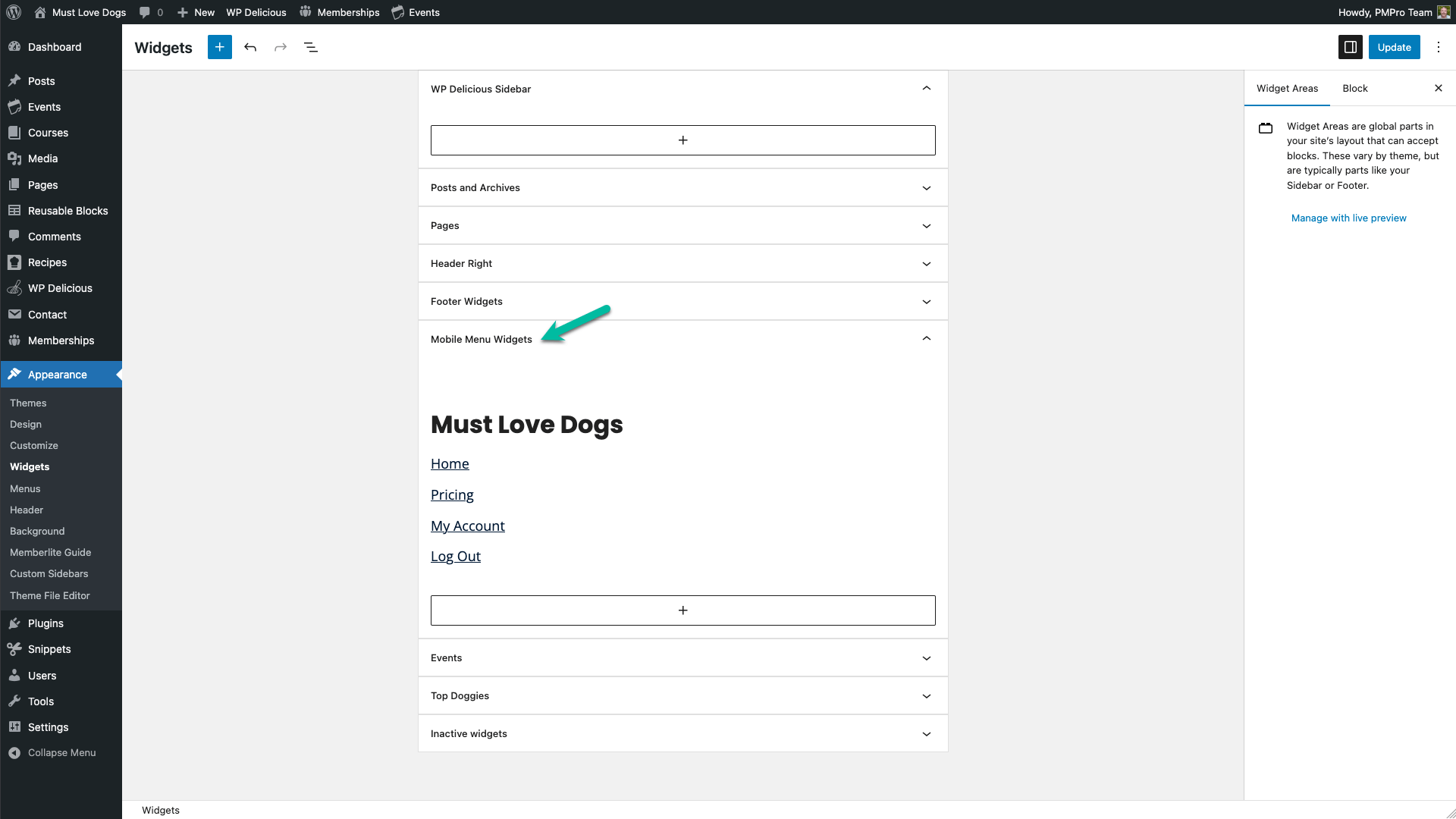Click the WordPress logo in admin bar
This screenshot has width=1456, height=819.
(x=14, y=12)
